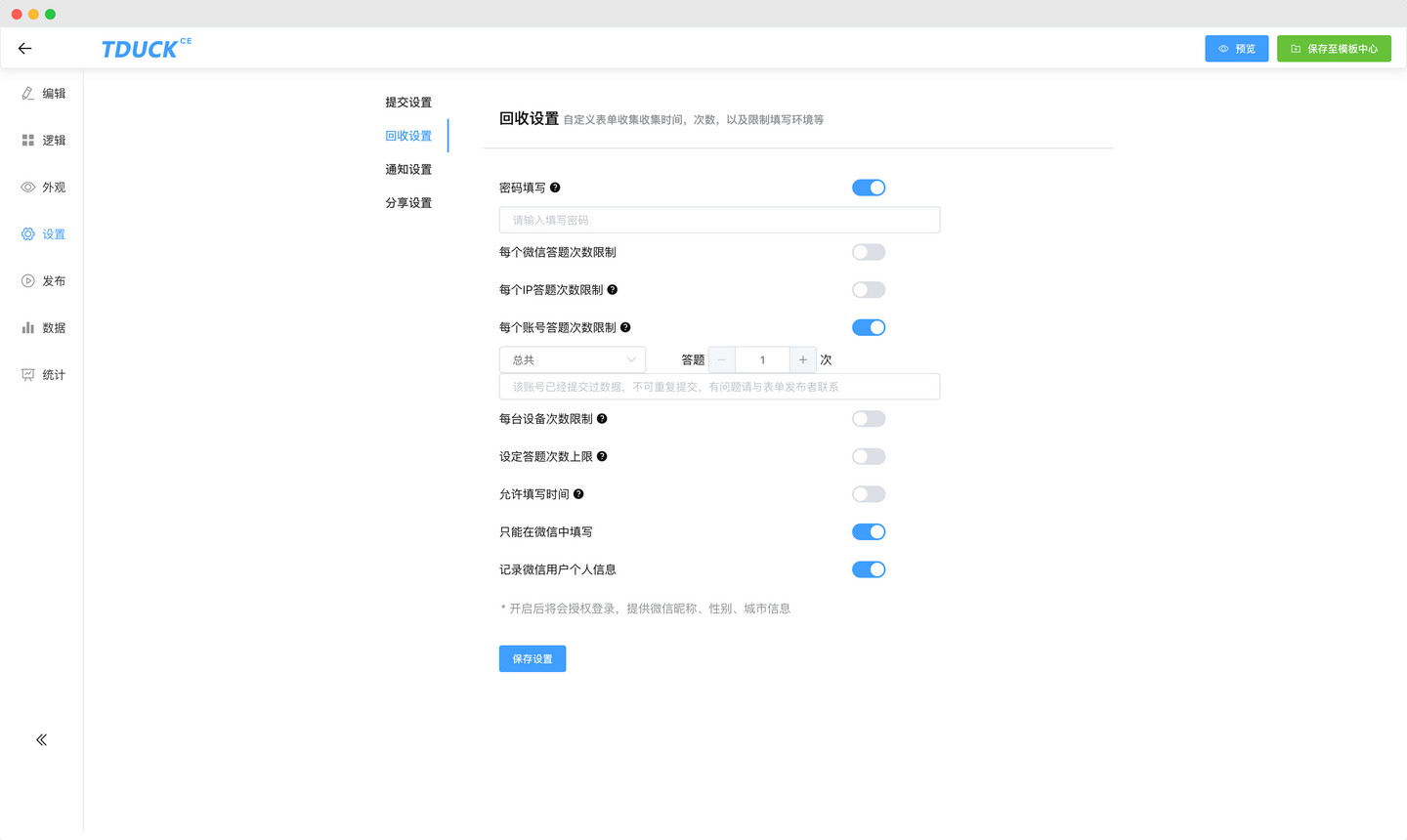Enable 每个微信答题次数限制
The width and height of the screenshot is (1407, 840).
click(869, 251)
